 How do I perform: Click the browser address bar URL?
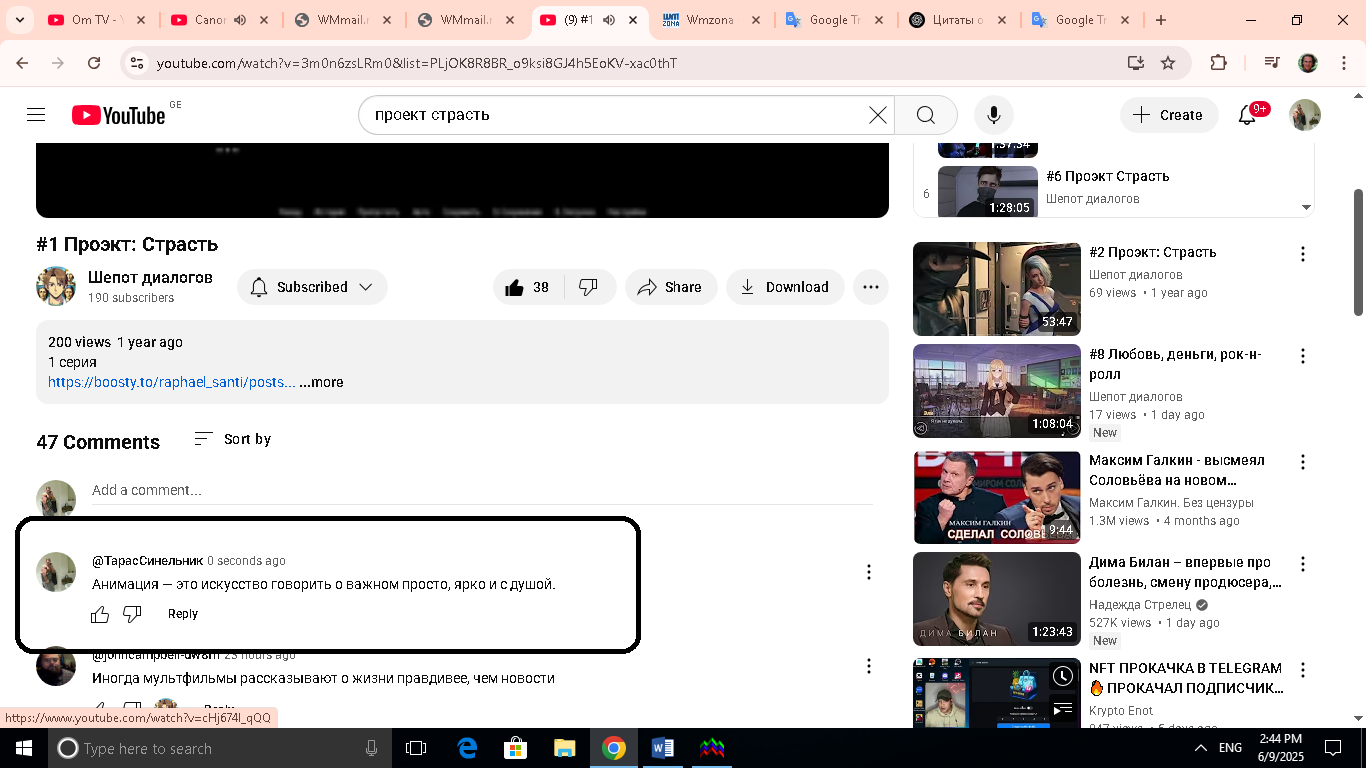click(x=417, y=63)
